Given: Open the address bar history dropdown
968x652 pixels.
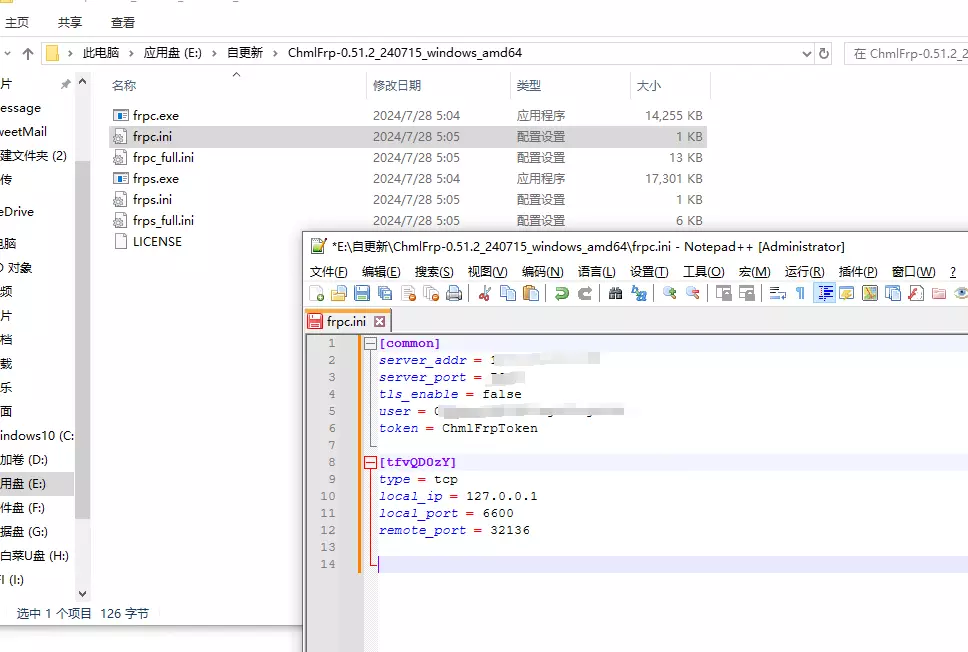Looking at the screenshot, I should pyautogui.click(x=806, y=54).
